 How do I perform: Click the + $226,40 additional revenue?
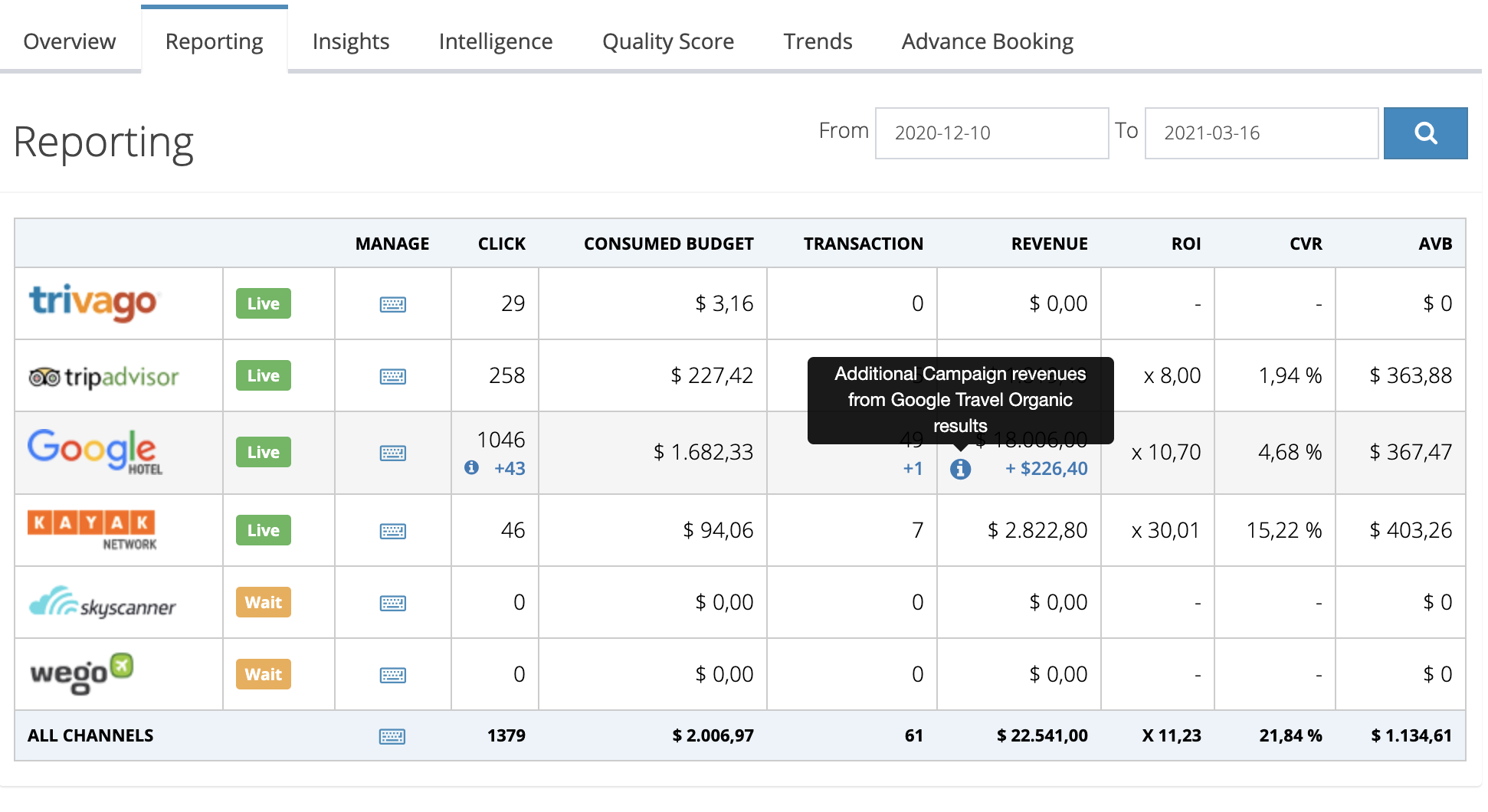pyautogui.click(x=1047, y=468)
